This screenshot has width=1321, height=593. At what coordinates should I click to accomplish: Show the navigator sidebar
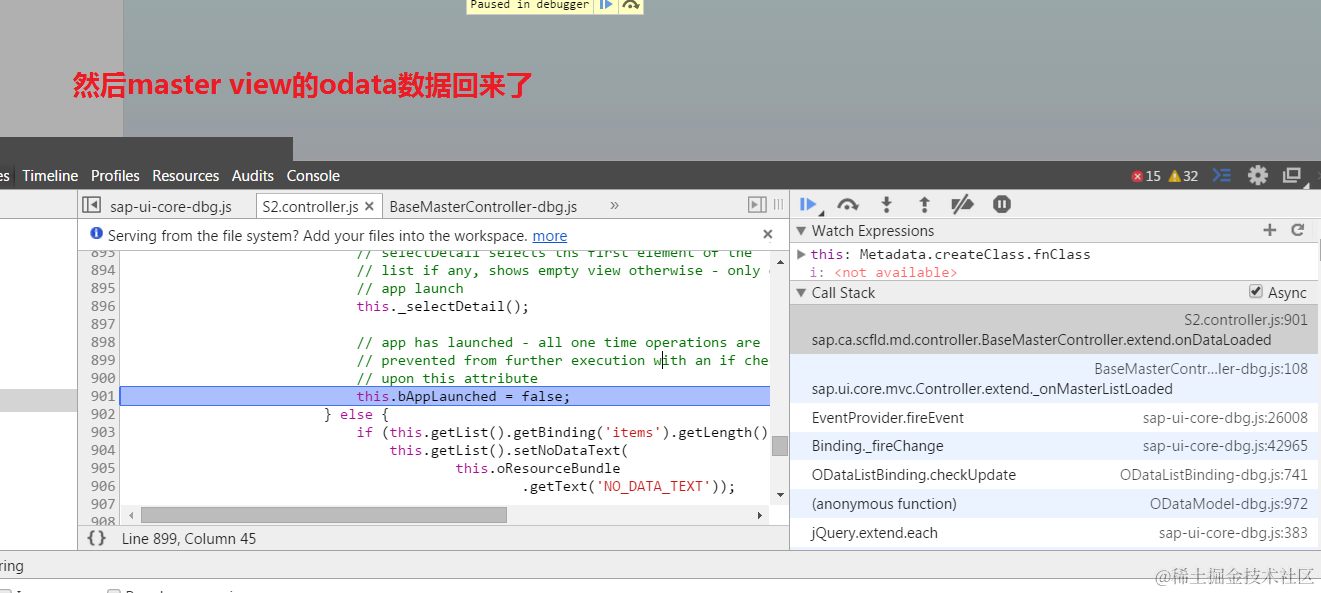click(x=91, y=205)
